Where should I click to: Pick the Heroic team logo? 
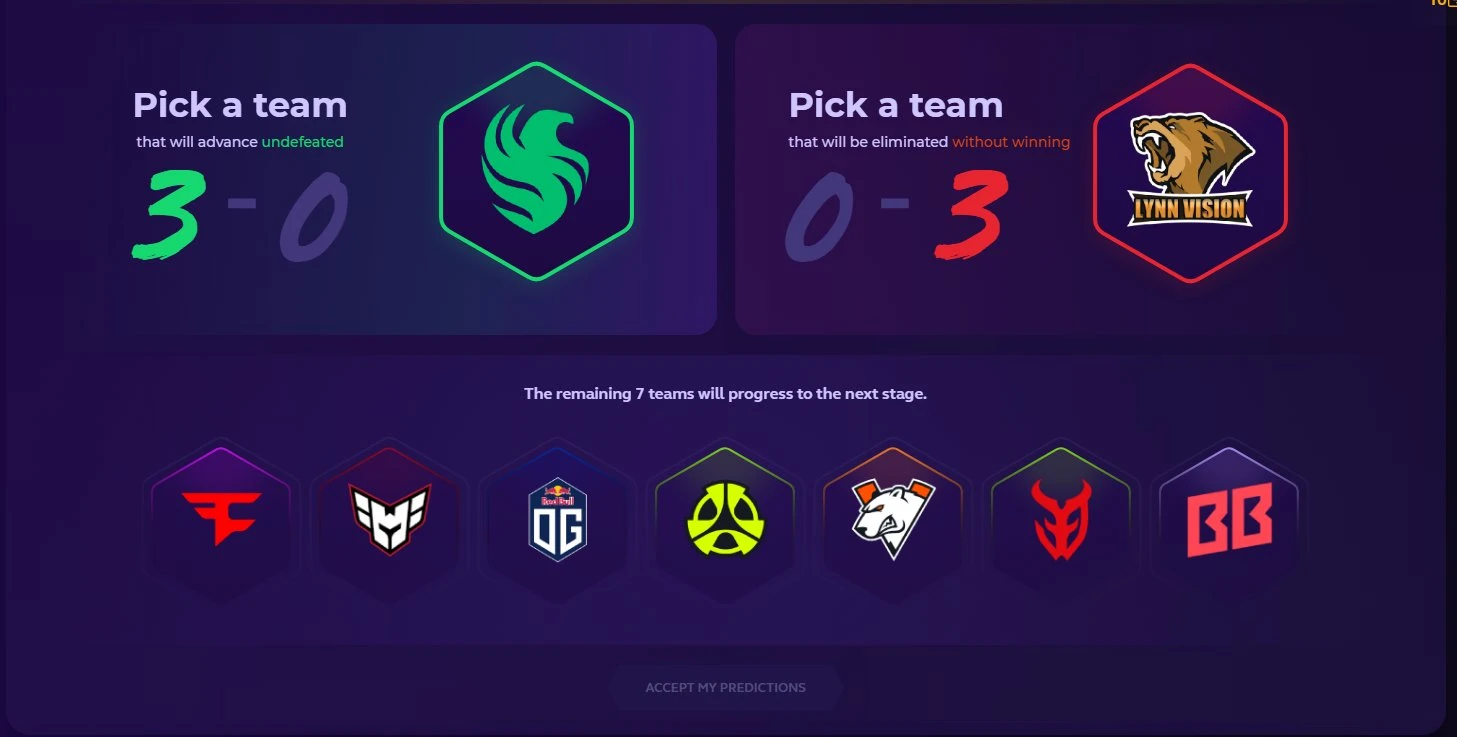[x=389, y=518]
